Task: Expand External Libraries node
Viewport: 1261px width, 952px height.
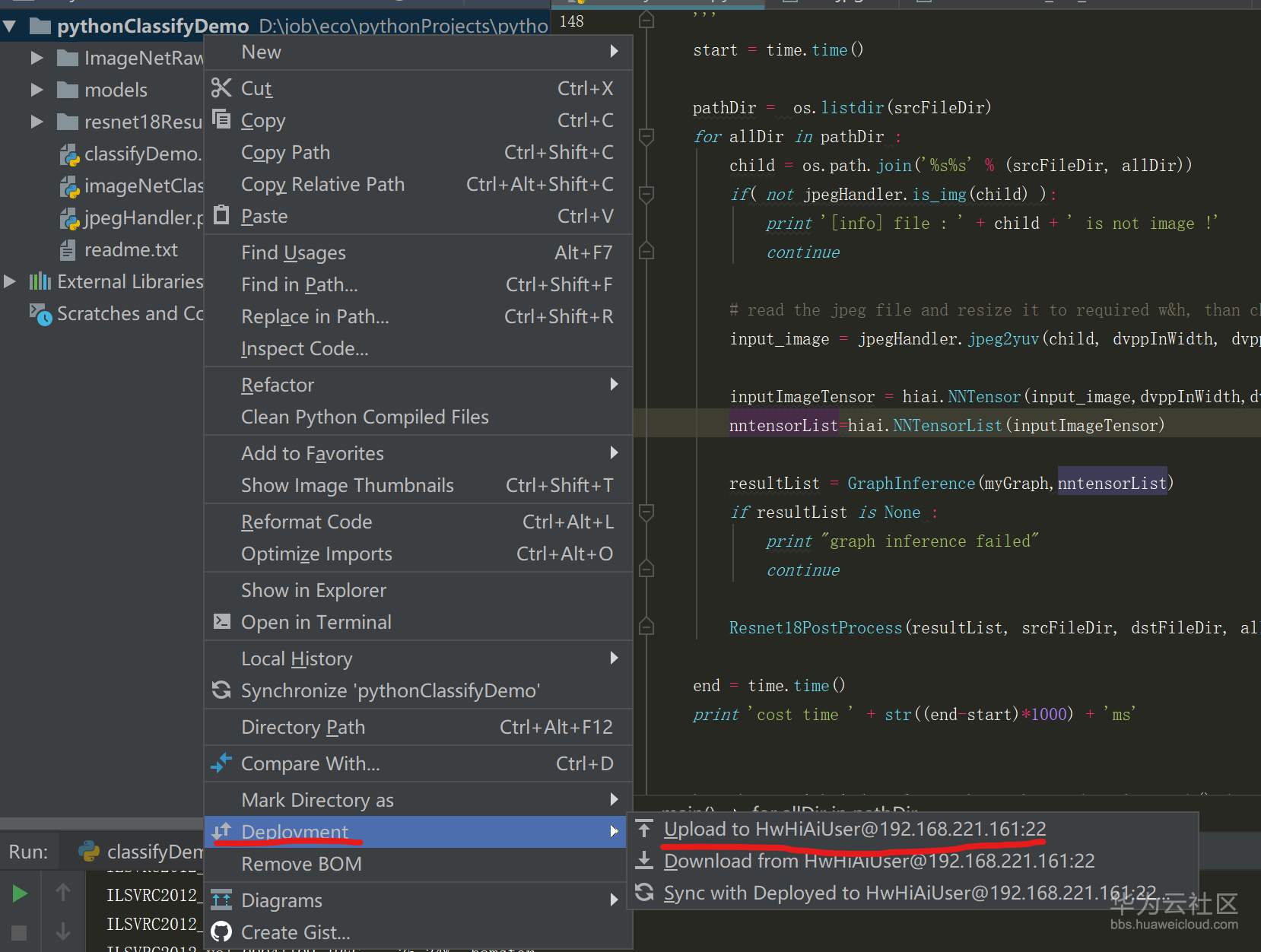Action: pyautogui.click(x=10, y=281)
